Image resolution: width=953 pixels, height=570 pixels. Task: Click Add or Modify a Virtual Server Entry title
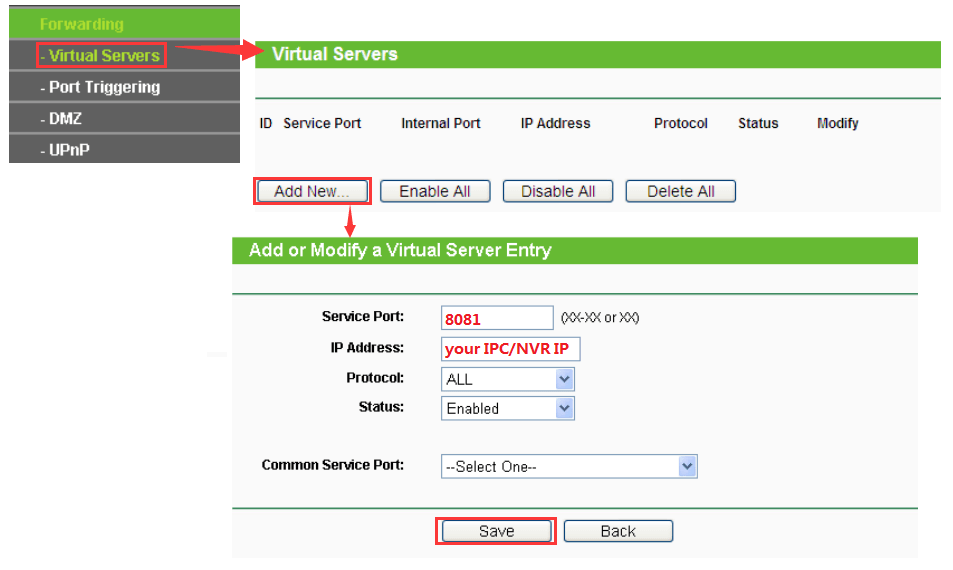click(400, 250)
